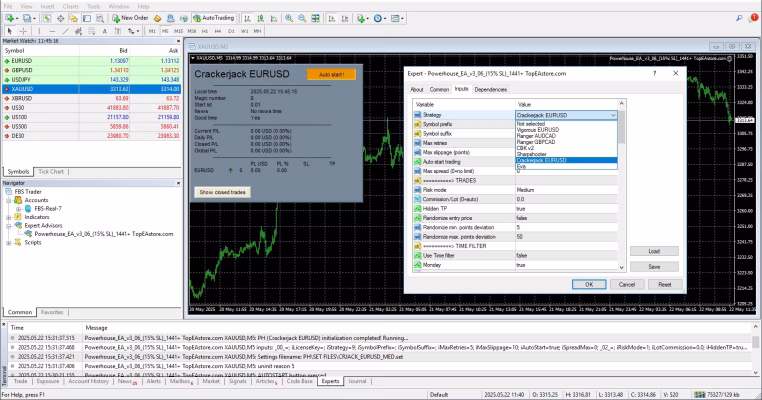
Task: Switch chart to line chart icon
Action: pos(274,18)
